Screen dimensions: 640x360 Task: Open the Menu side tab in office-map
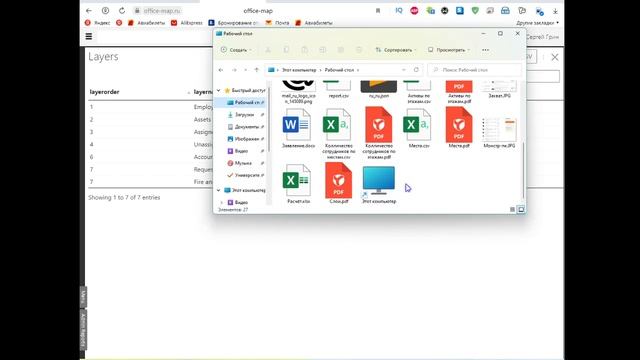click(x=83, y=297)
